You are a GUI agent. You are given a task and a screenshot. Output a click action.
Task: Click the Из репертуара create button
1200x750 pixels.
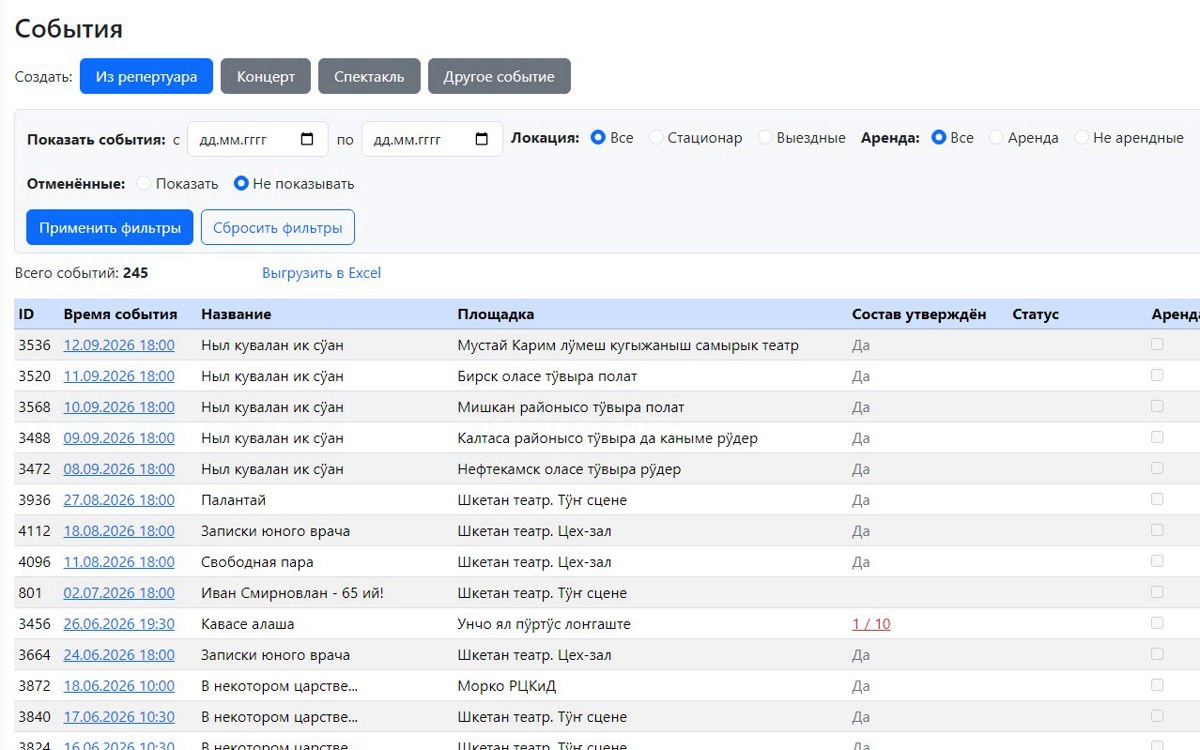click(x=146, y=77)
